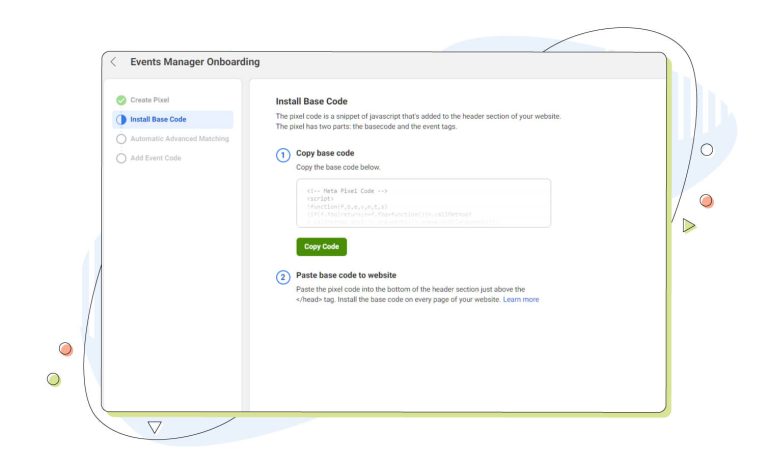
Task: Go to Add Event Code step label
Action: pos(155,158)
